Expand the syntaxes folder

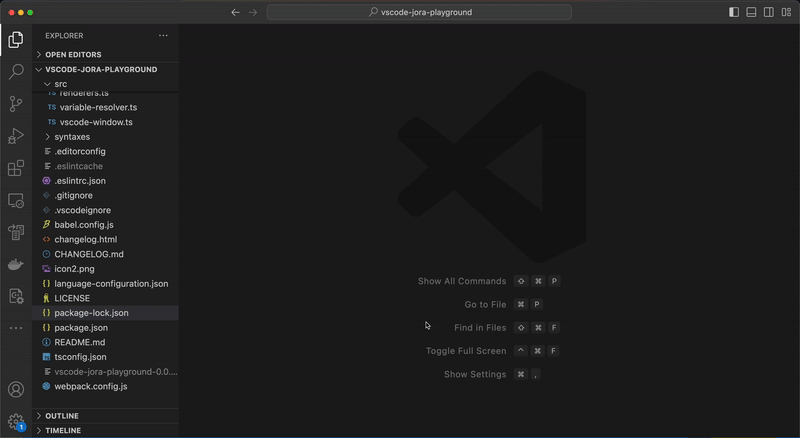pos(106,137)
